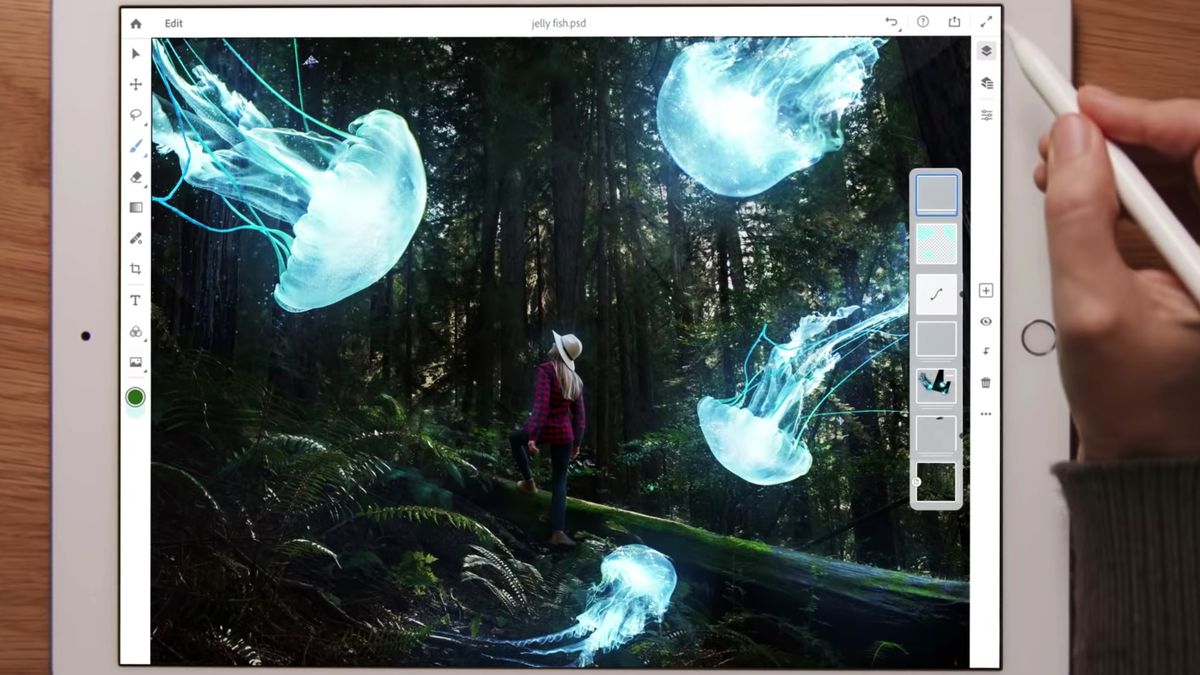
Task: Choose the Lasso selection tool
Action: tap(135, 115)
